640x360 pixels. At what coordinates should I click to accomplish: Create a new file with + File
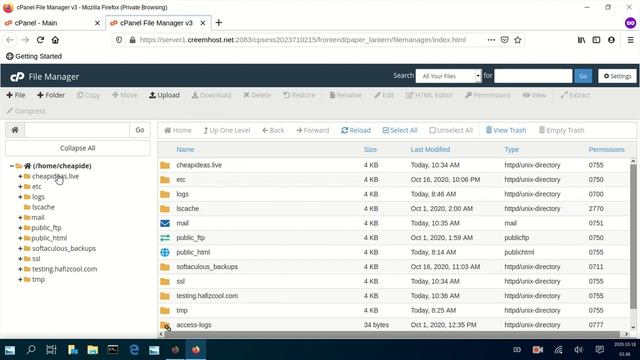pos(16,95)
